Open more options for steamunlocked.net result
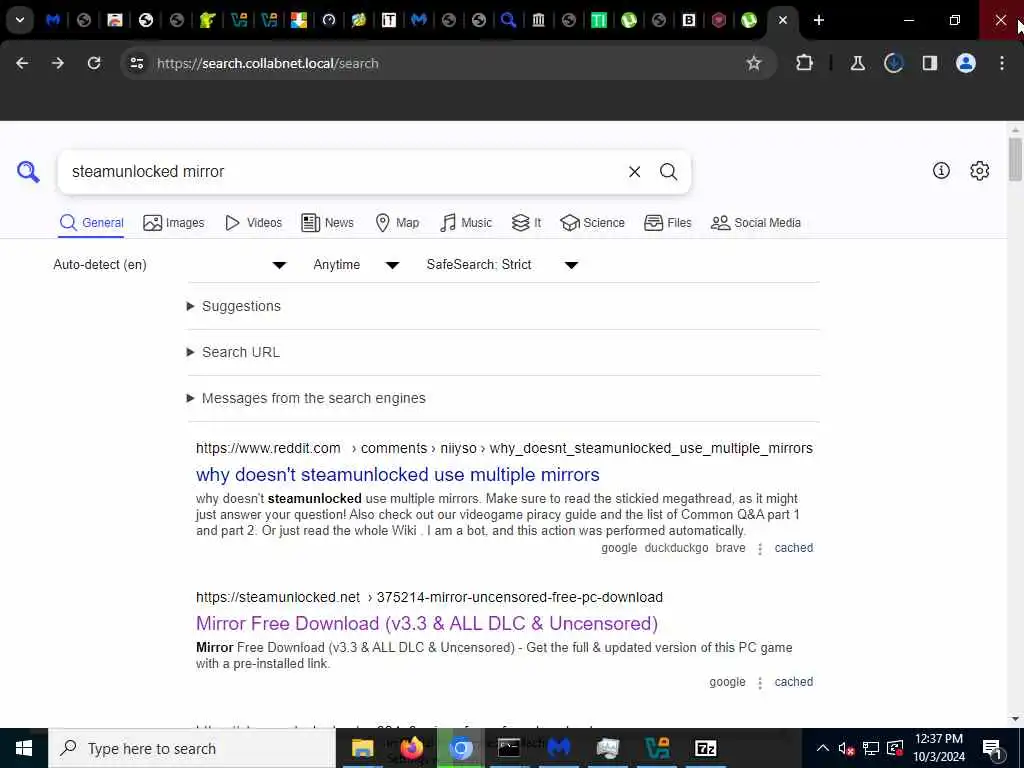 (760, 682)
